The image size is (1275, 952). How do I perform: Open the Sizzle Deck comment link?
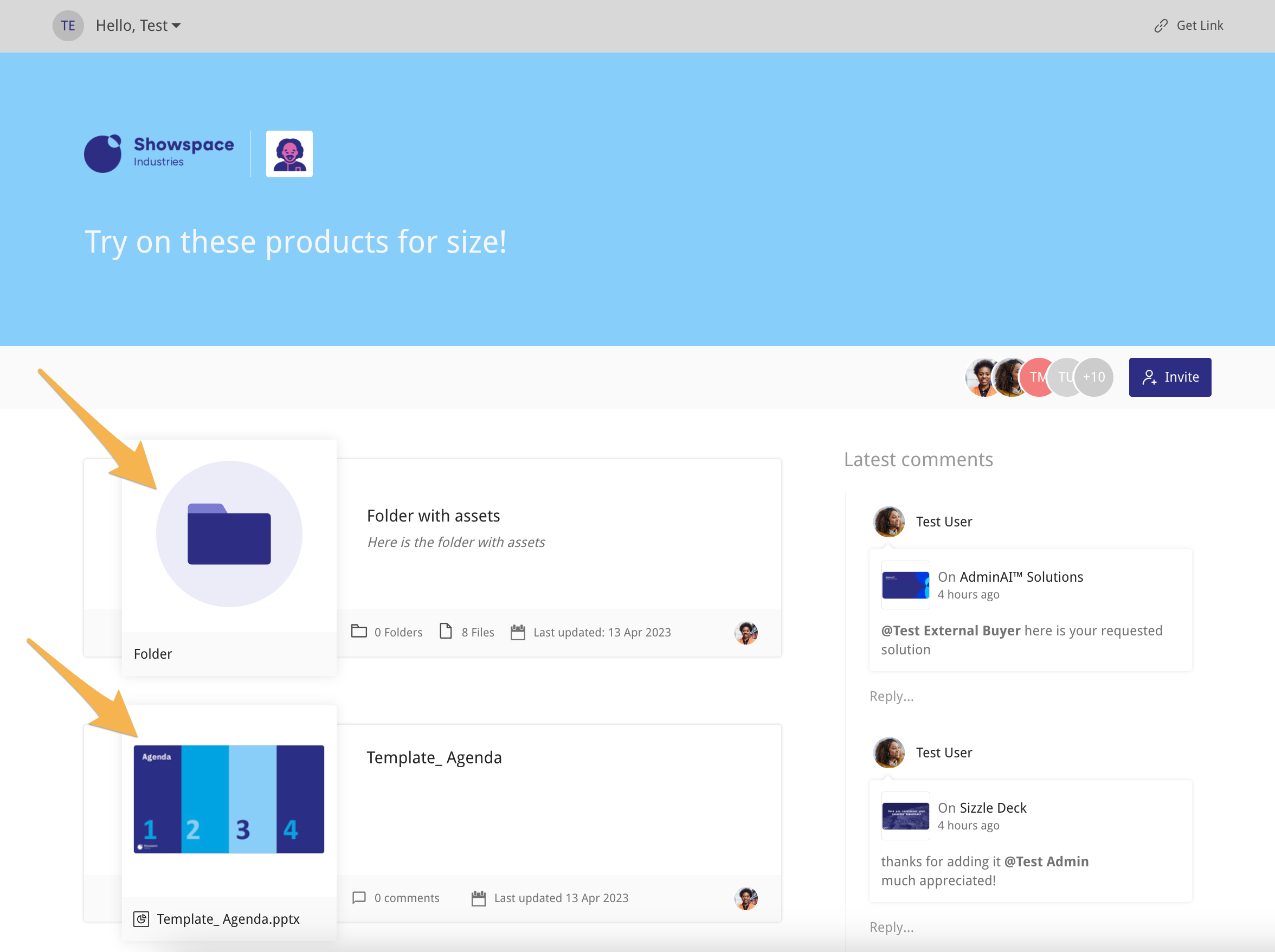click(993, 807)
